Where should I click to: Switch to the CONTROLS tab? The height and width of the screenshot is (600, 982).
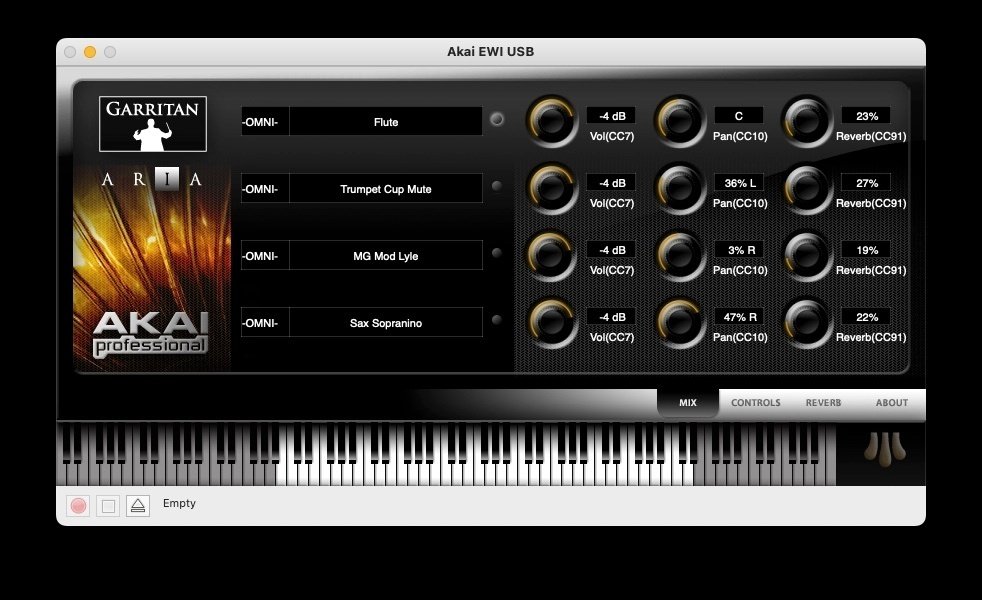tap(755, 403)
